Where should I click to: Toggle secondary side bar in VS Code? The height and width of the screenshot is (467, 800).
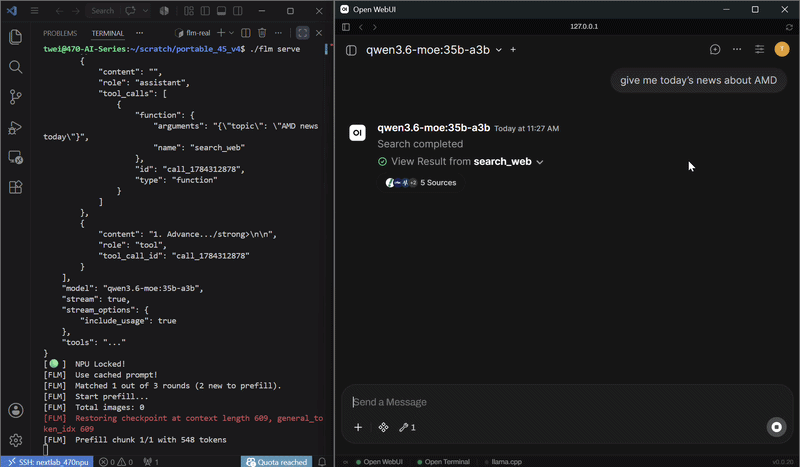[238, 11]
